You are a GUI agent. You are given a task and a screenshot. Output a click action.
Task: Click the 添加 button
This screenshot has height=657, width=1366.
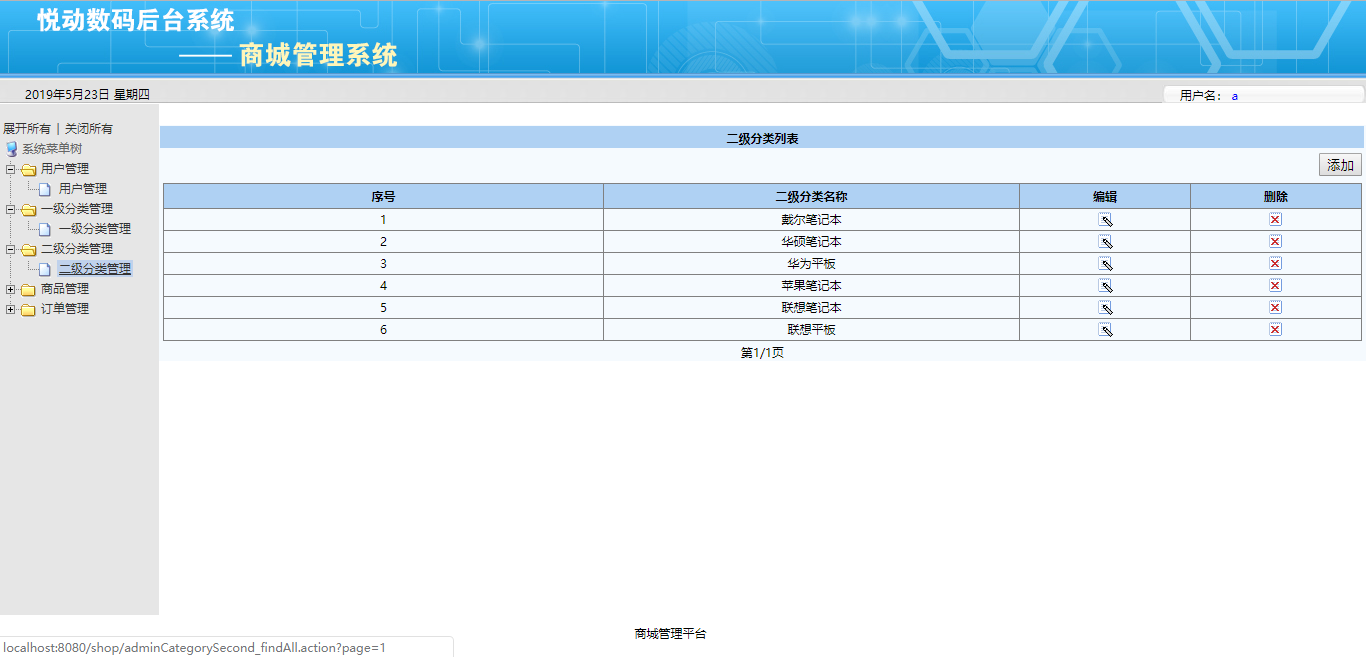pyautogui.click(x=1340, y=165)
